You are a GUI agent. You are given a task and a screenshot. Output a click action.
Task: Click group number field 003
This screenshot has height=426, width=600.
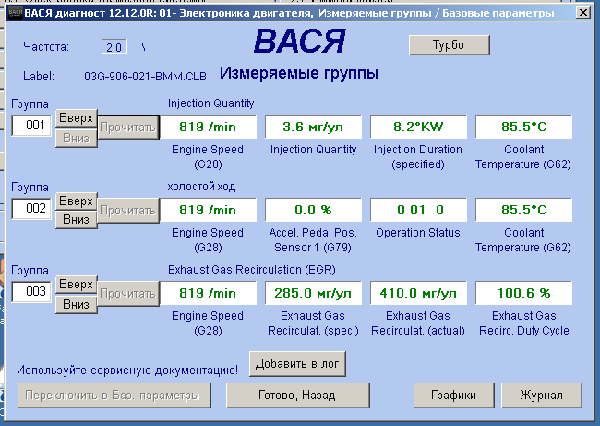tap(31, 292)
